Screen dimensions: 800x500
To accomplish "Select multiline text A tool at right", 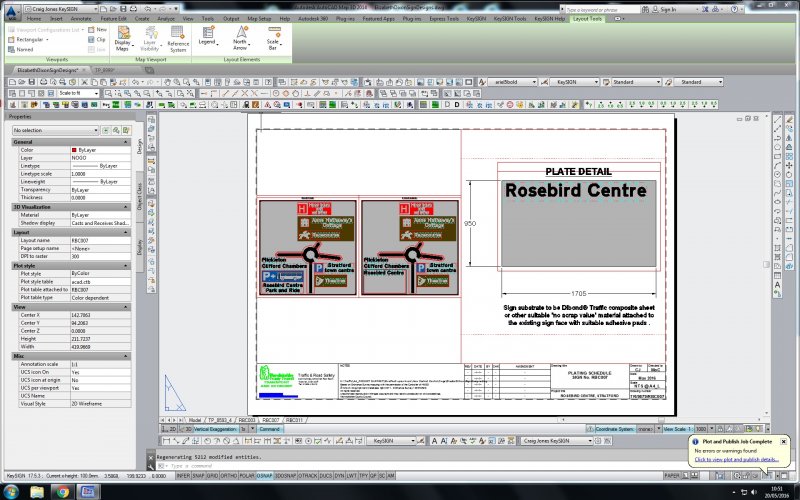I will pyautogui.click(x=777, y=285).
